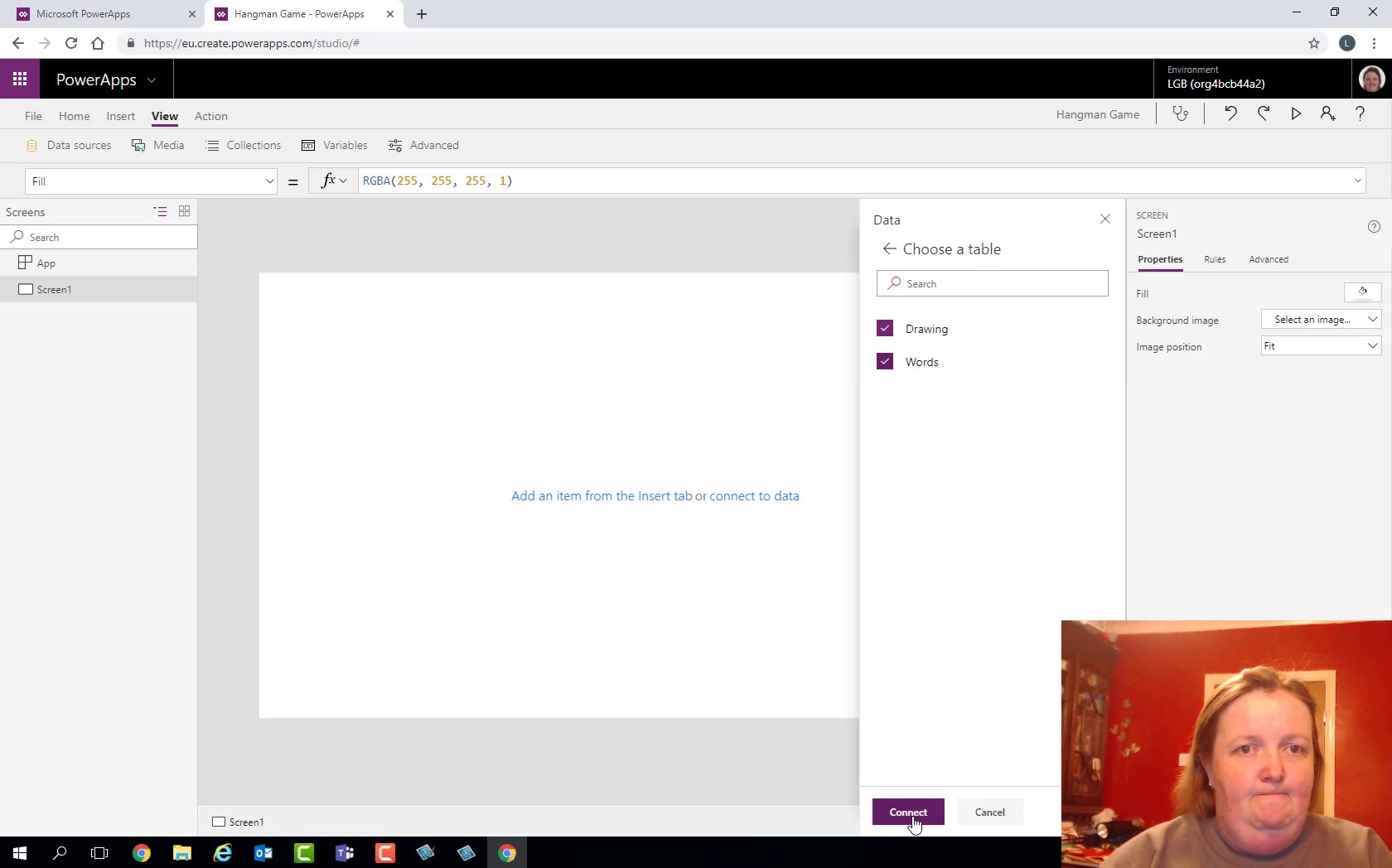
Task: Click the Cancel button
Action: [x=989, y=812]
